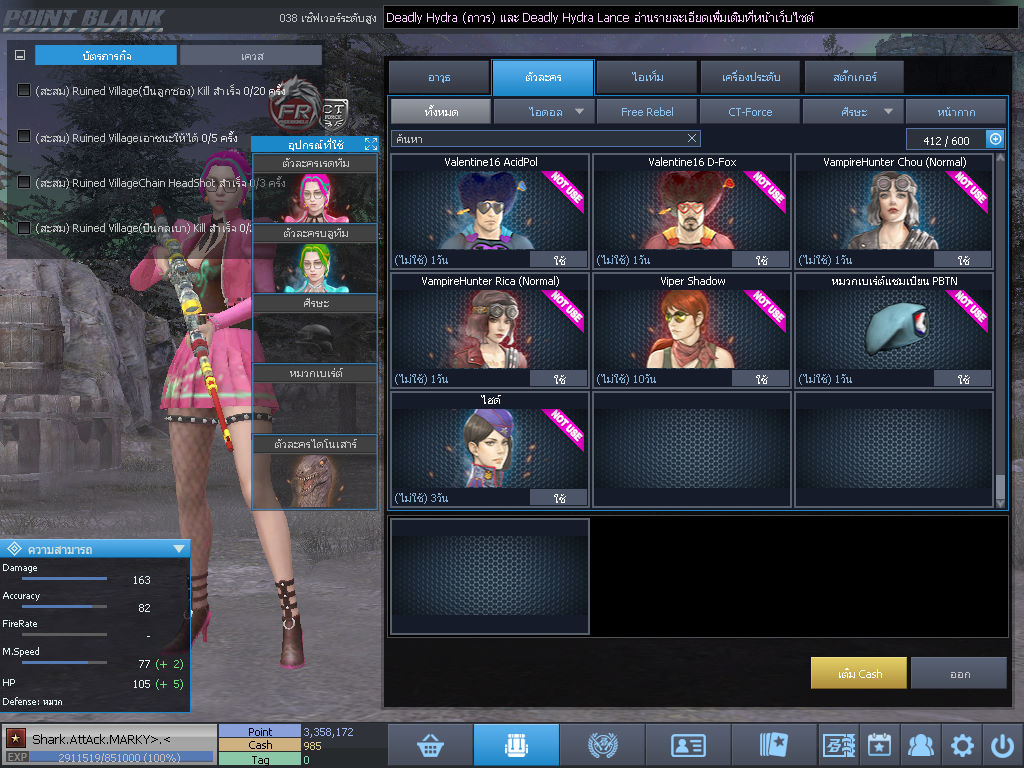
Task: Clear the search field with X
Action: pyautogui.click(x=692, y=138)
